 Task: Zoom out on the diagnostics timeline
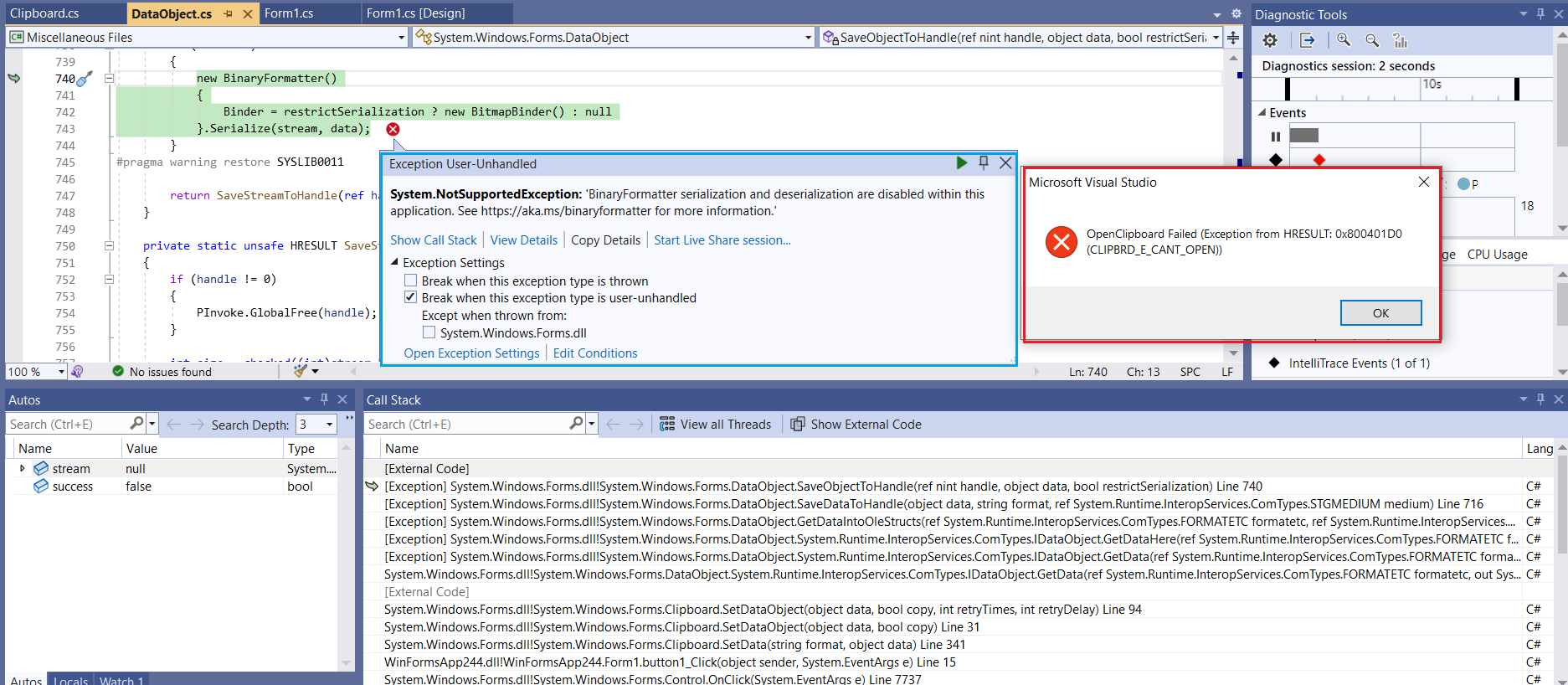pyautogui.click(x=1372, y=40)
